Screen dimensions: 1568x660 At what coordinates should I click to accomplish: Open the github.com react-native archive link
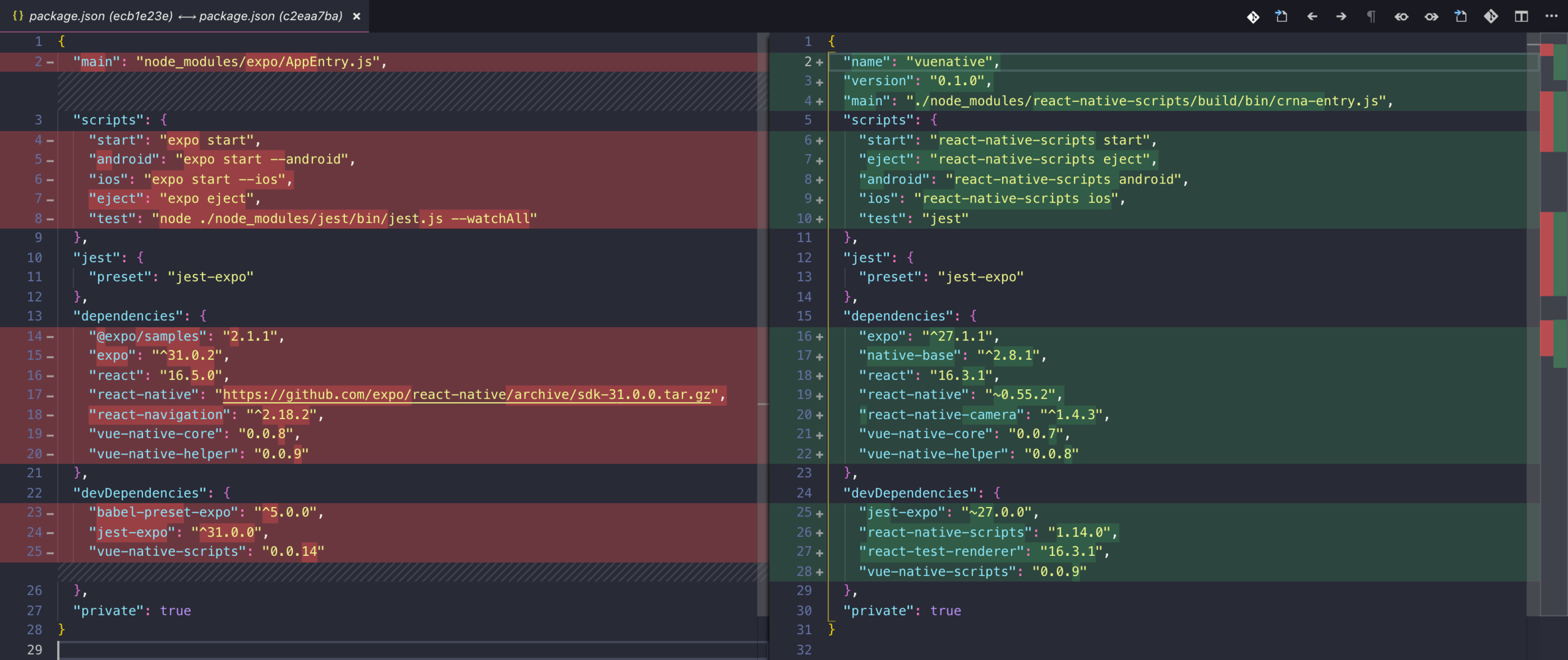(x=467, y=395)
